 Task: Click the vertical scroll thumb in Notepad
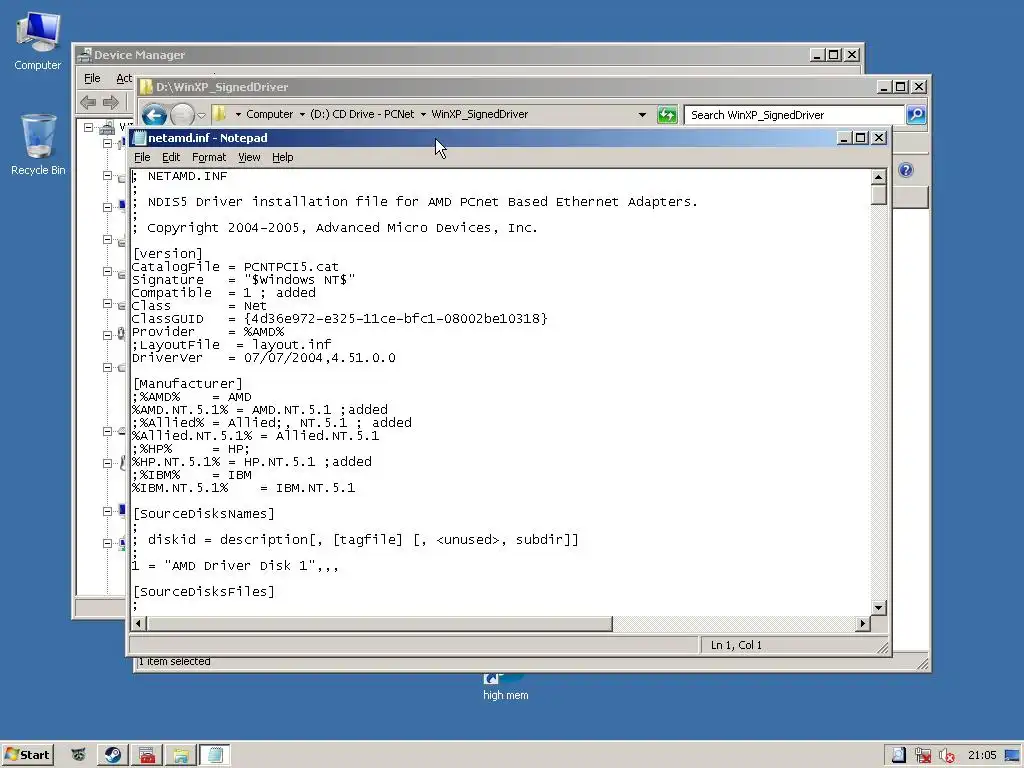pyautogui.click(x=878, y=195)
